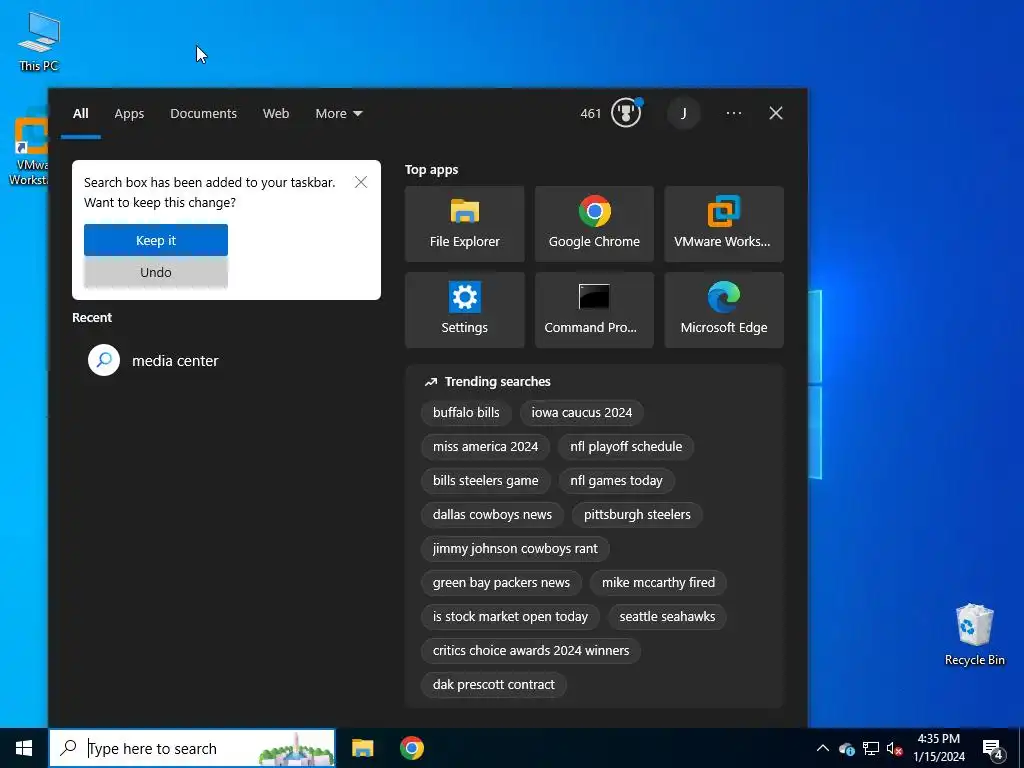Open File Explorer on the taskbar

click(362, 748)
